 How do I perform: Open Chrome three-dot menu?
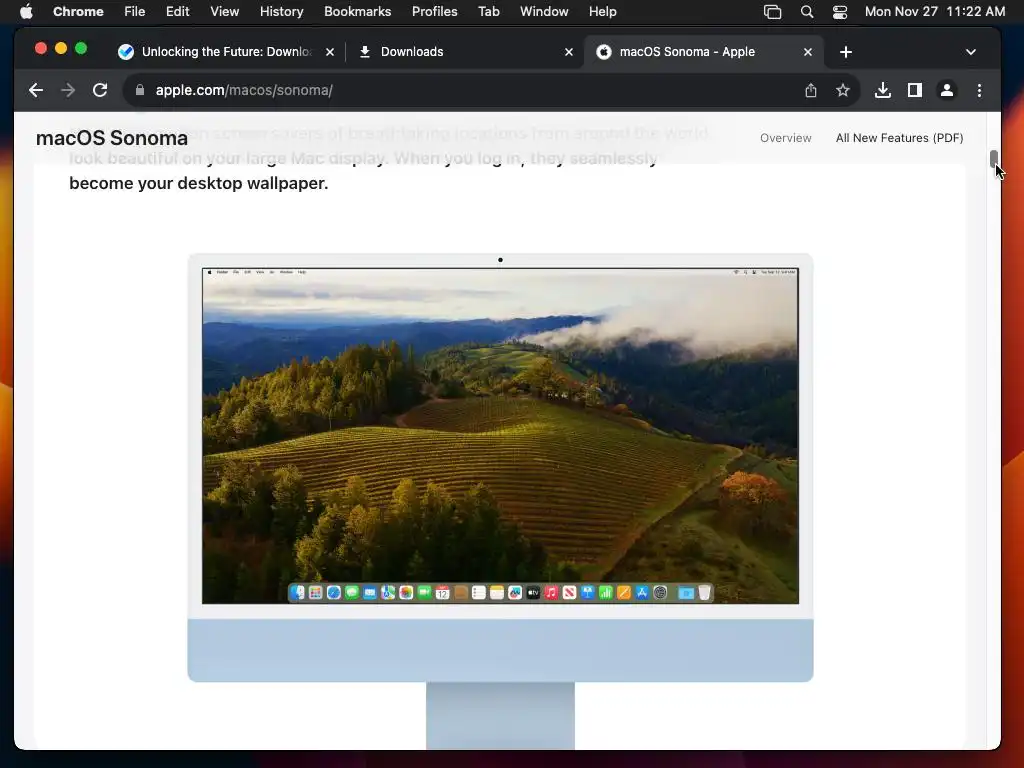point(979,90)
